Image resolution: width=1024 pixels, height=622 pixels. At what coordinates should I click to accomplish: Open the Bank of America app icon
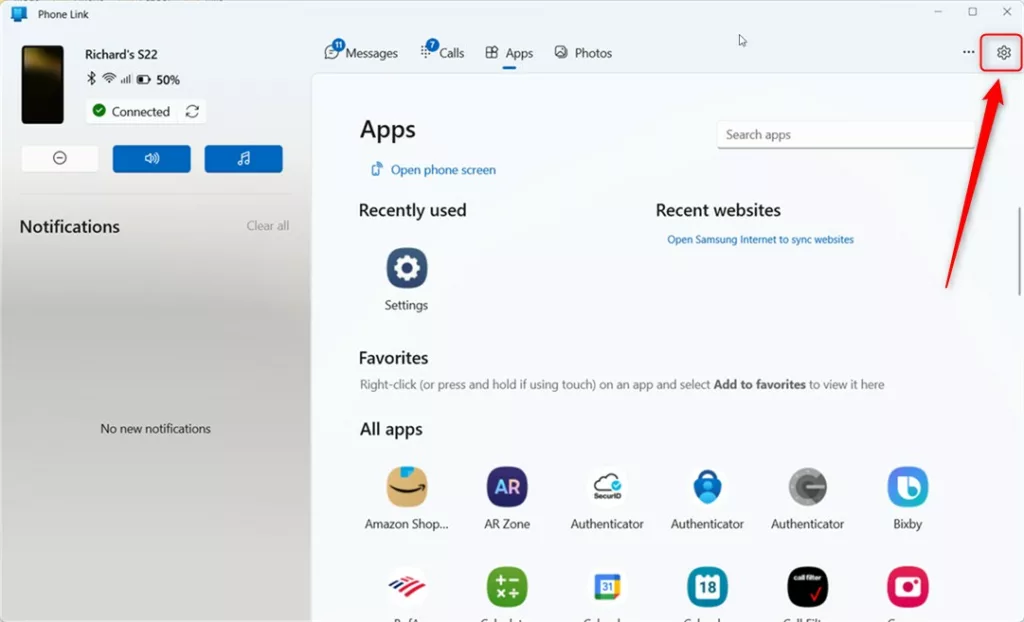(x=407, y=587)
